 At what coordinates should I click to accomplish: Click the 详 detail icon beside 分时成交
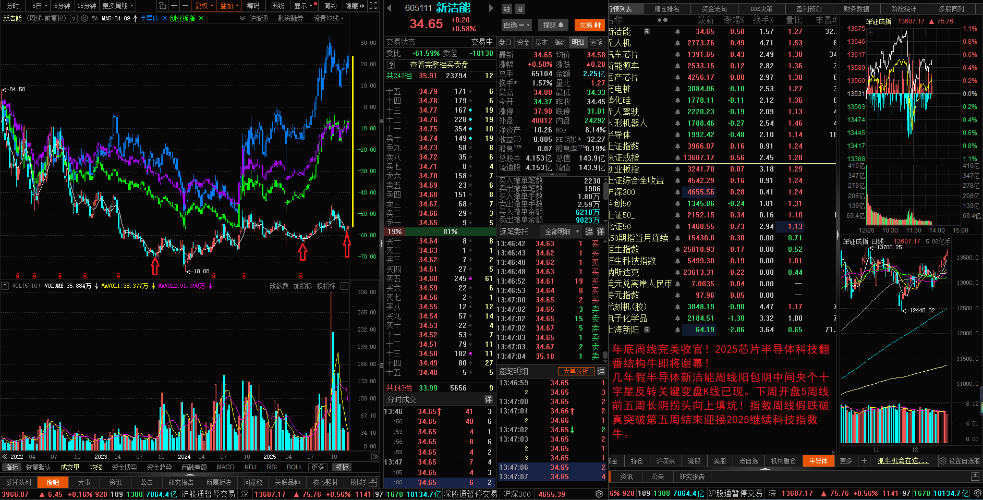pyautogui.click(x=488, y=399)
